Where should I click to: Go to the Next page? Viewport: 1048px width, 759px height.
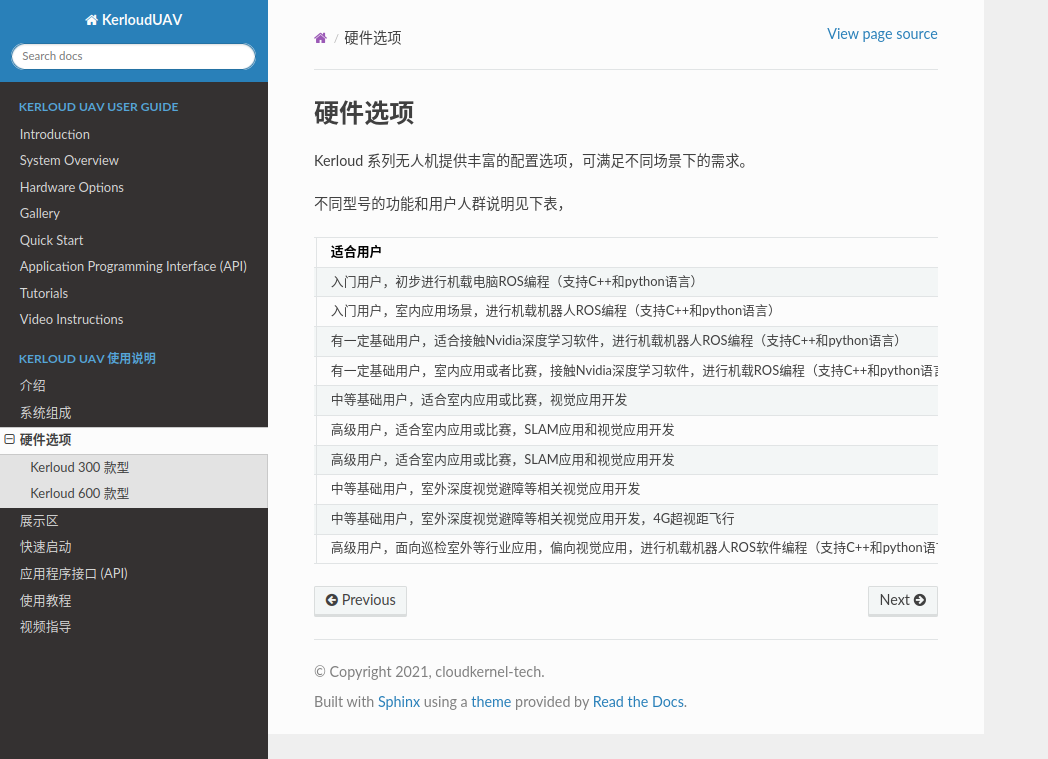902,600
